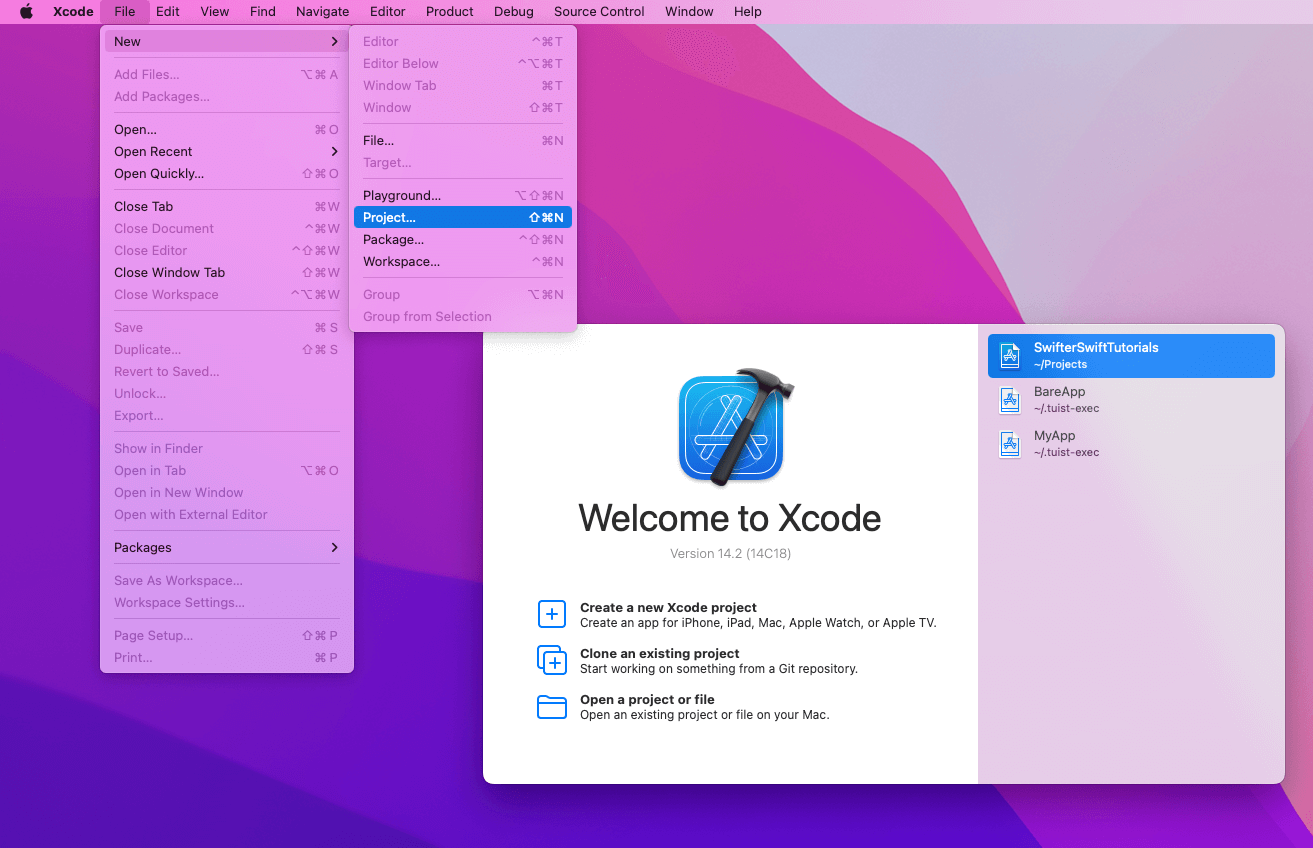Click the BareApp project file icon

pos(1010,400)
